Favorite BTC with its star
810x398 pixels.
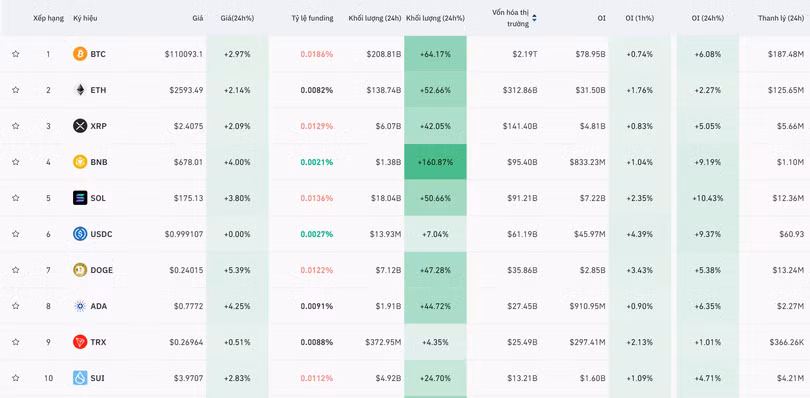[x=15, y=54]
